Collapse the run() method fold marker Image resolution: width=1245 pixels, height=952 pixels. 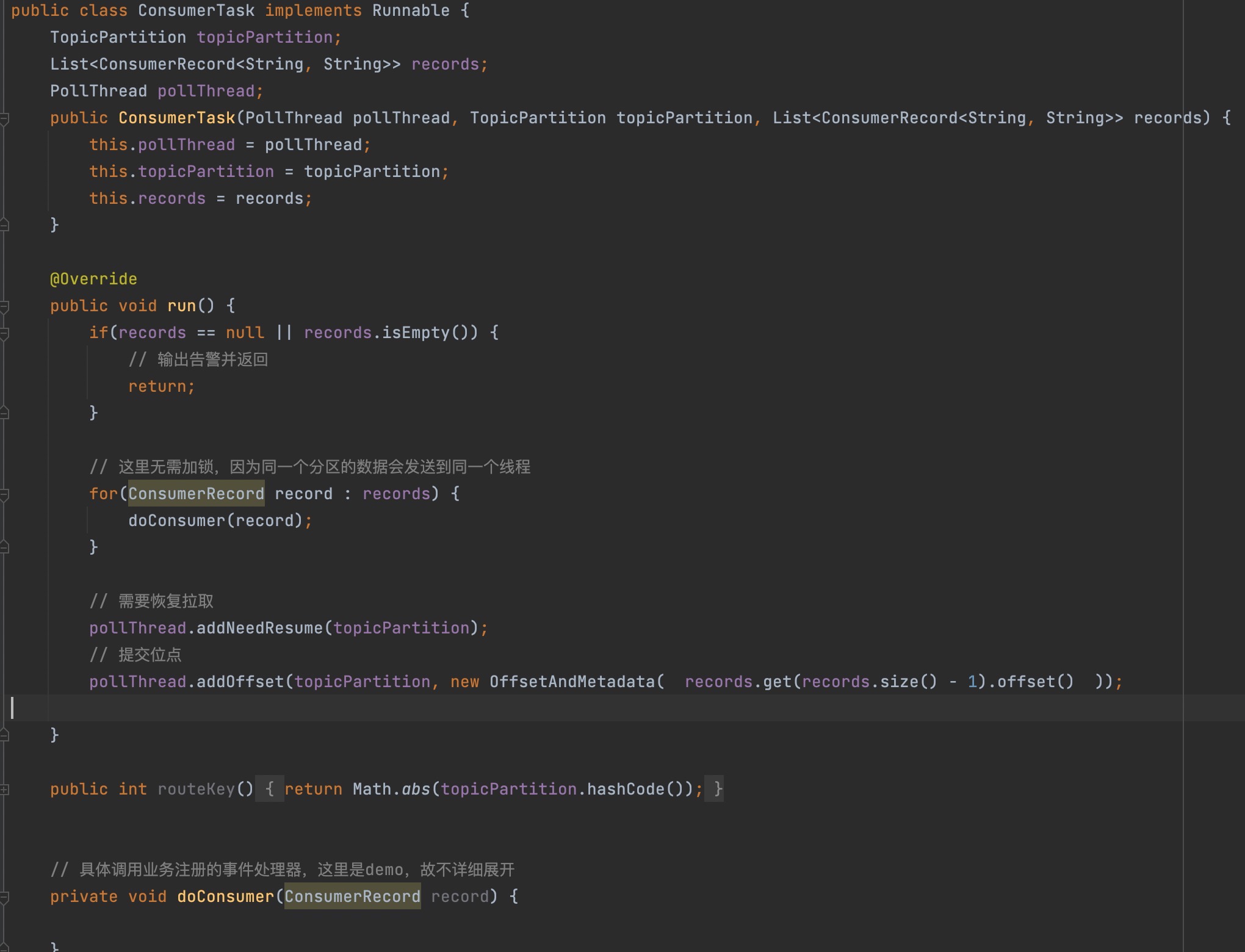pyautogui.click(x=4, y=306)
